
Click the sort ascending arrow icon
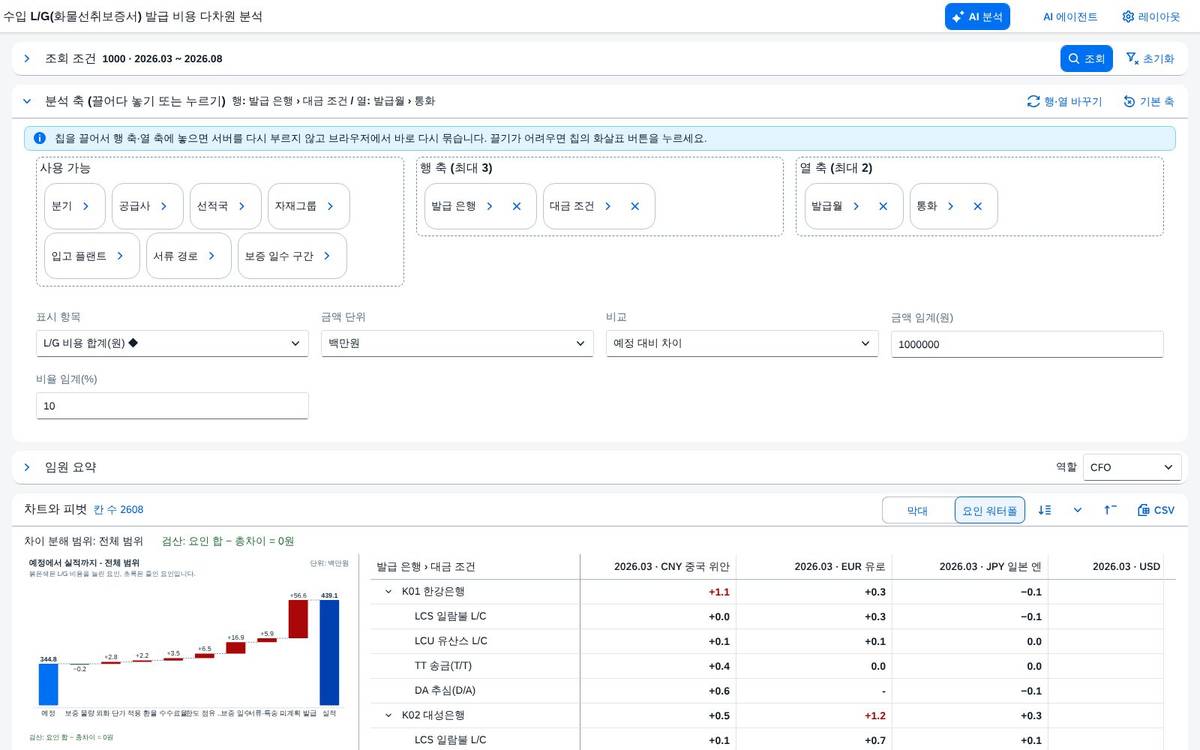[x=1110, y=510]
